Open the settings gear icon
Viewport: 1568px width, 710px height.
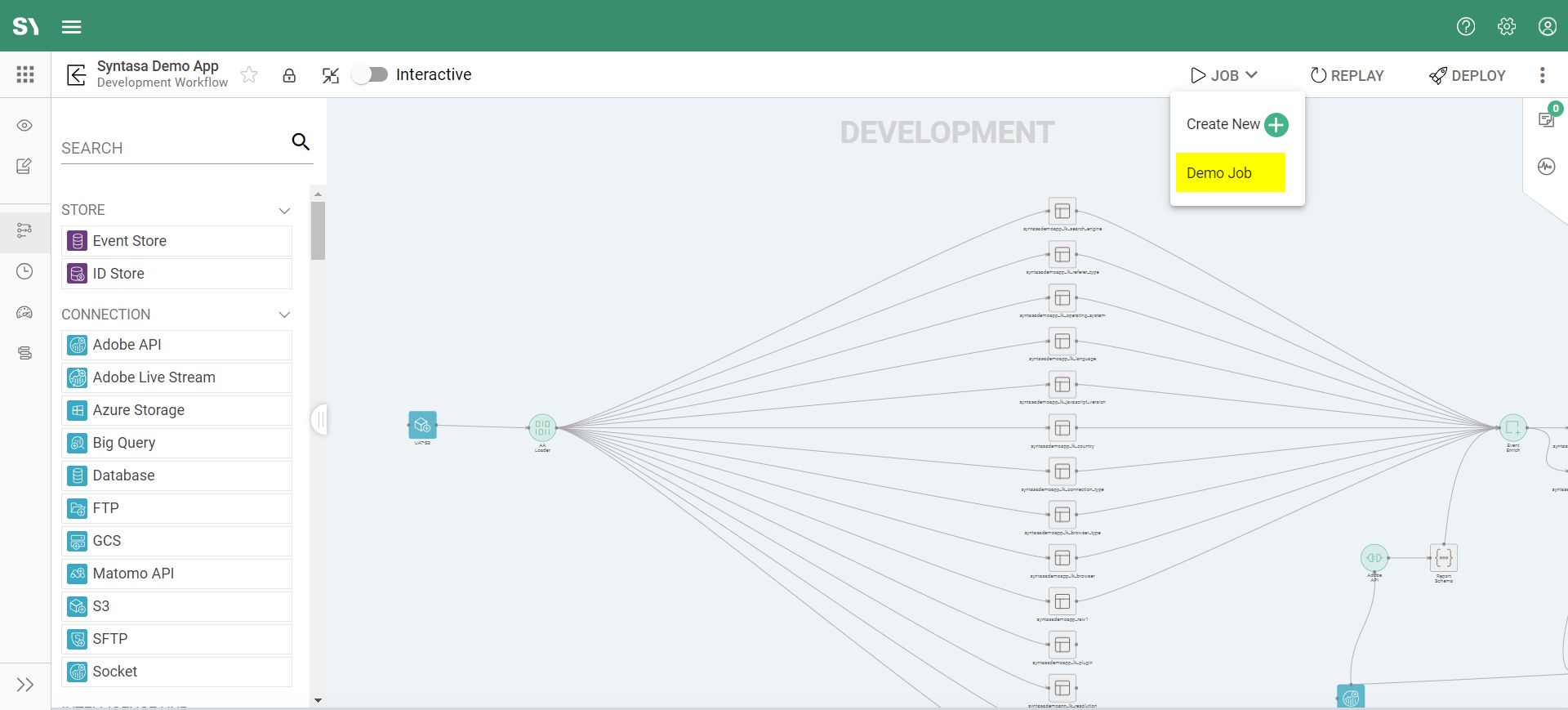(x=1507, y=27)
